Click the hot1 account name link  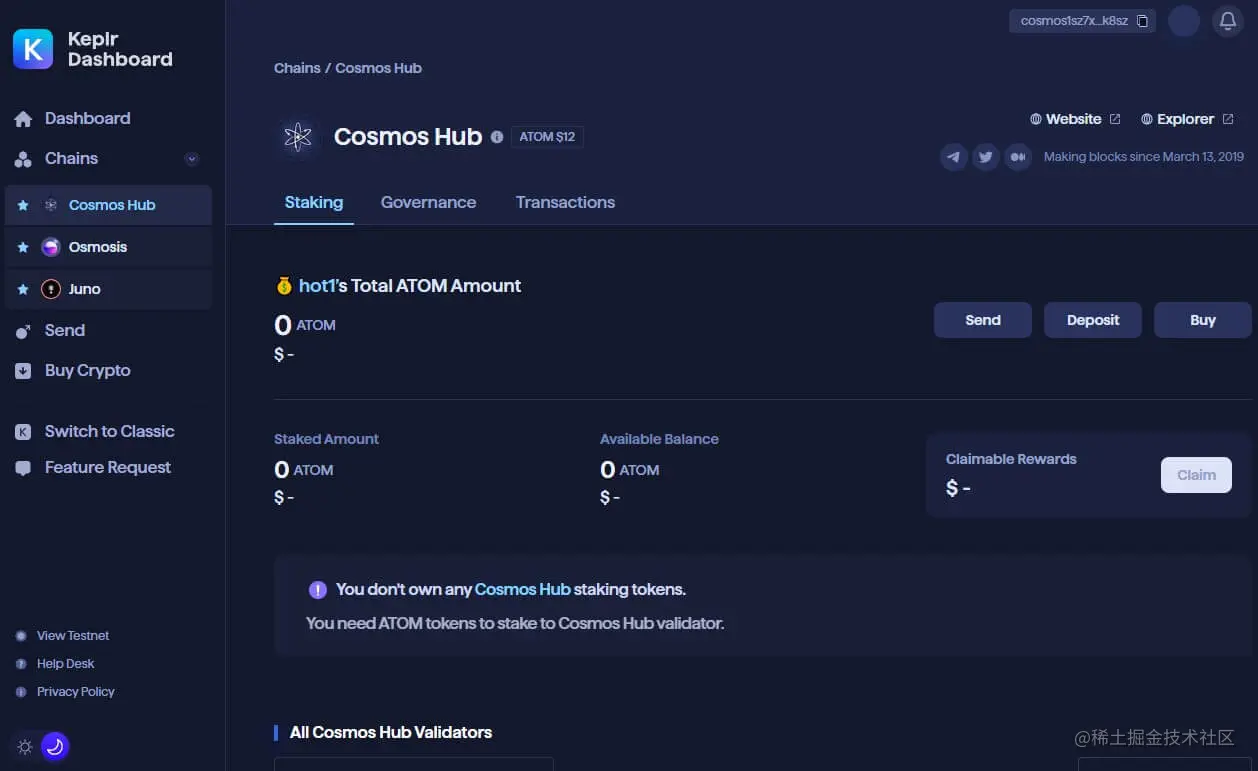tap(317, 286)
